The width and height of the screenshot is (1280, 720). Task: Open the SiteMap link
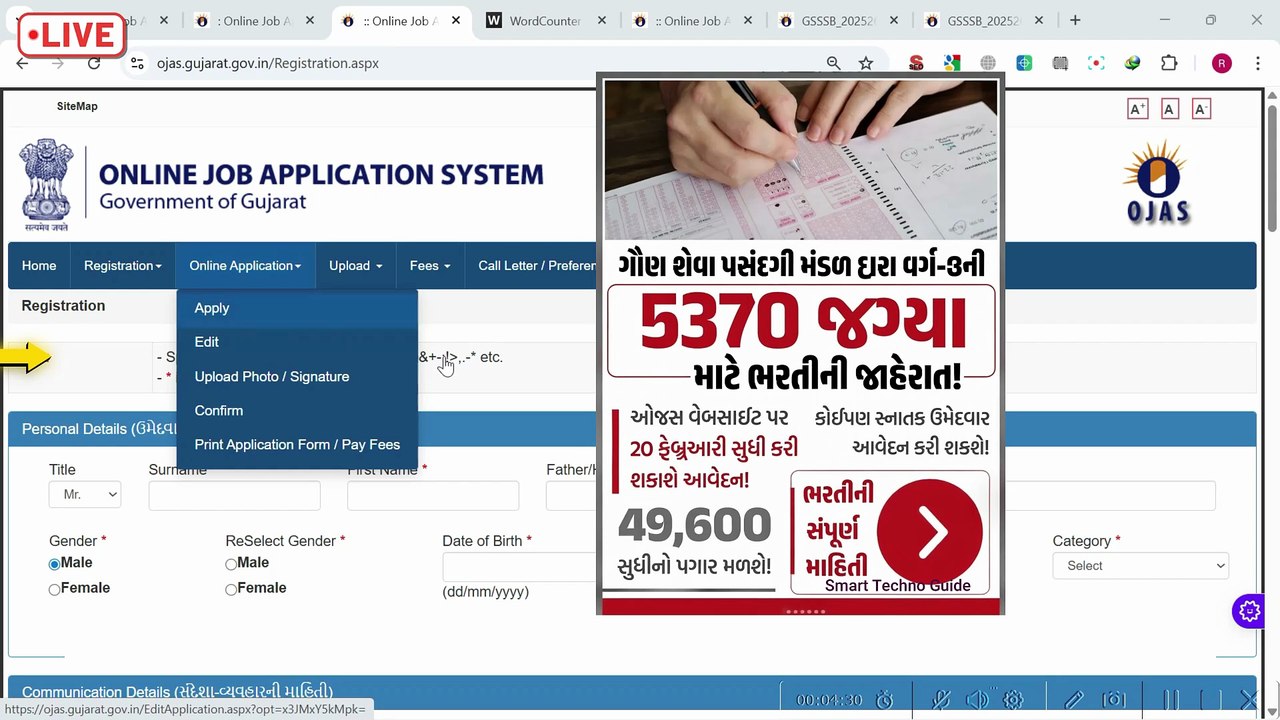(77, 106)
